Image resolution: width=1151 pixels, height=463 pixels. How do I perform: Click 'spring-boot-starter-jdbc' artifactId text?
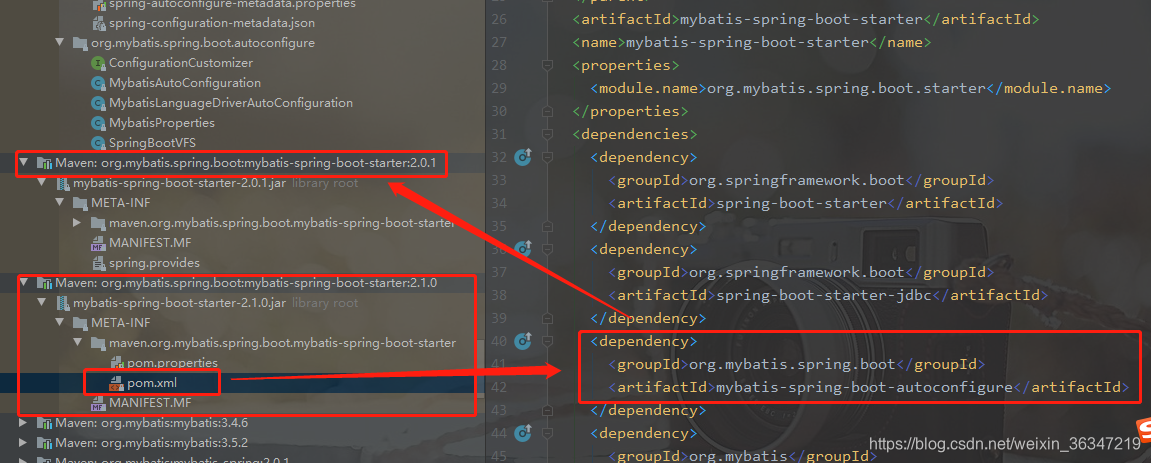(823, 296)
